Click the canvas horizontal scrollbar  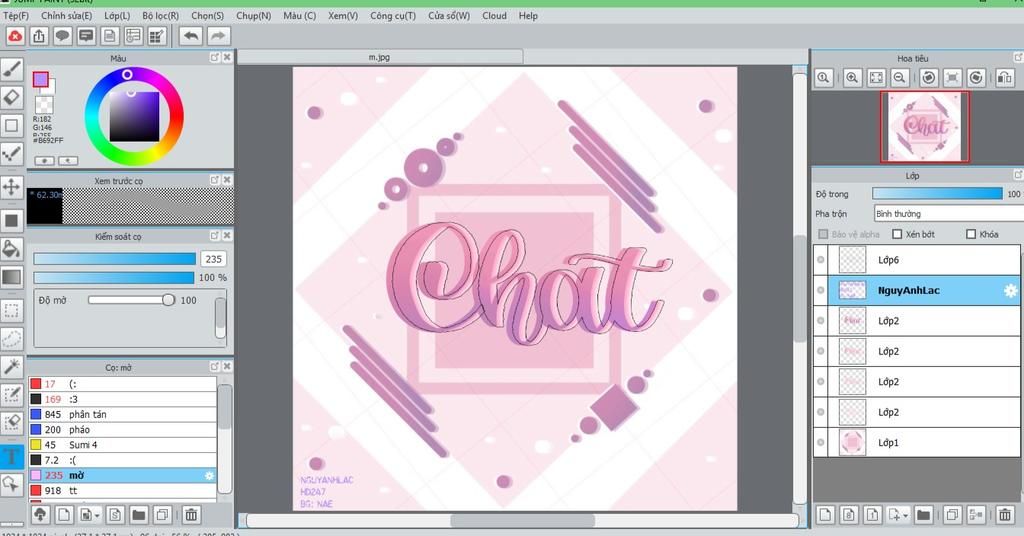point(522,521)
